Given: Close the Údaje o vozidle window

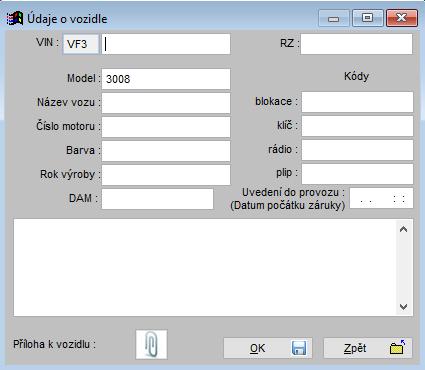Looking at the screenshot, I should [x=402, y=18].
